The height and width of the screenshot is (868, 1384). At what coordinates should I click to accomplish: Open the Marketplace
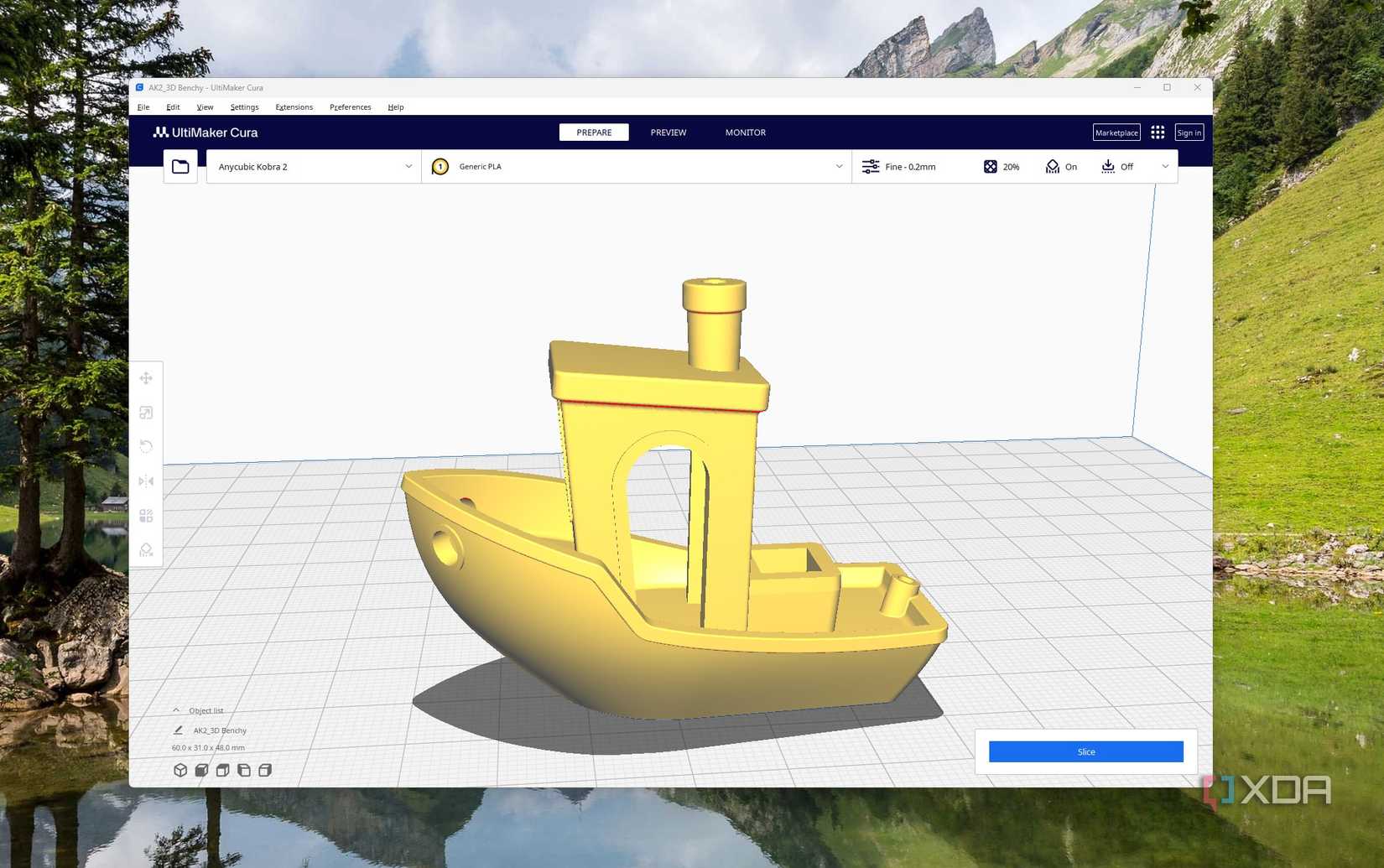pos(1116,132)
